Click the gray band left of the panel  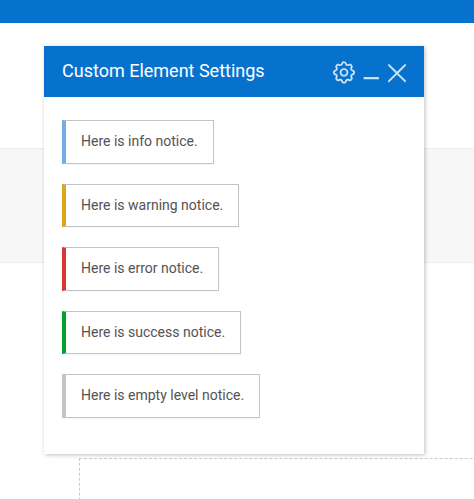pyautogui.click(x=22, y=205)
